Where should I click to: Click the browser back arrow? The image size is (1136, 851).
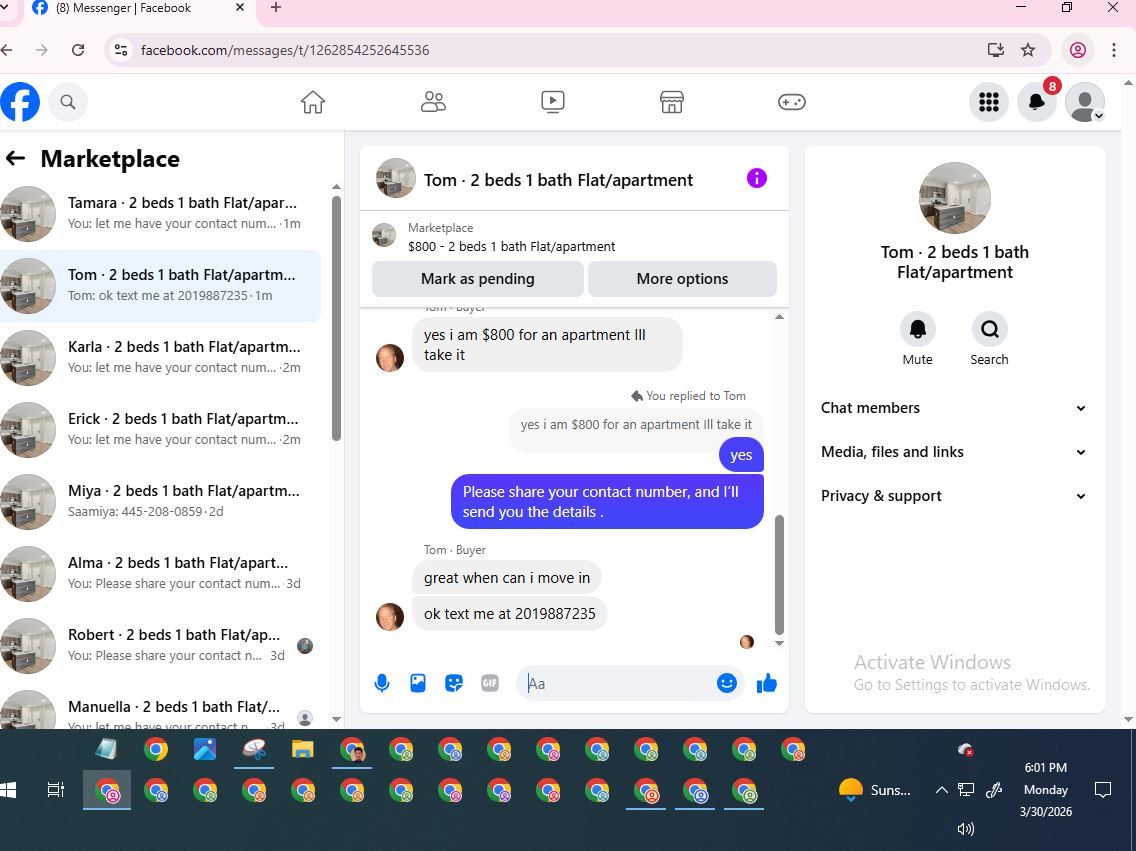click(7, 50)
